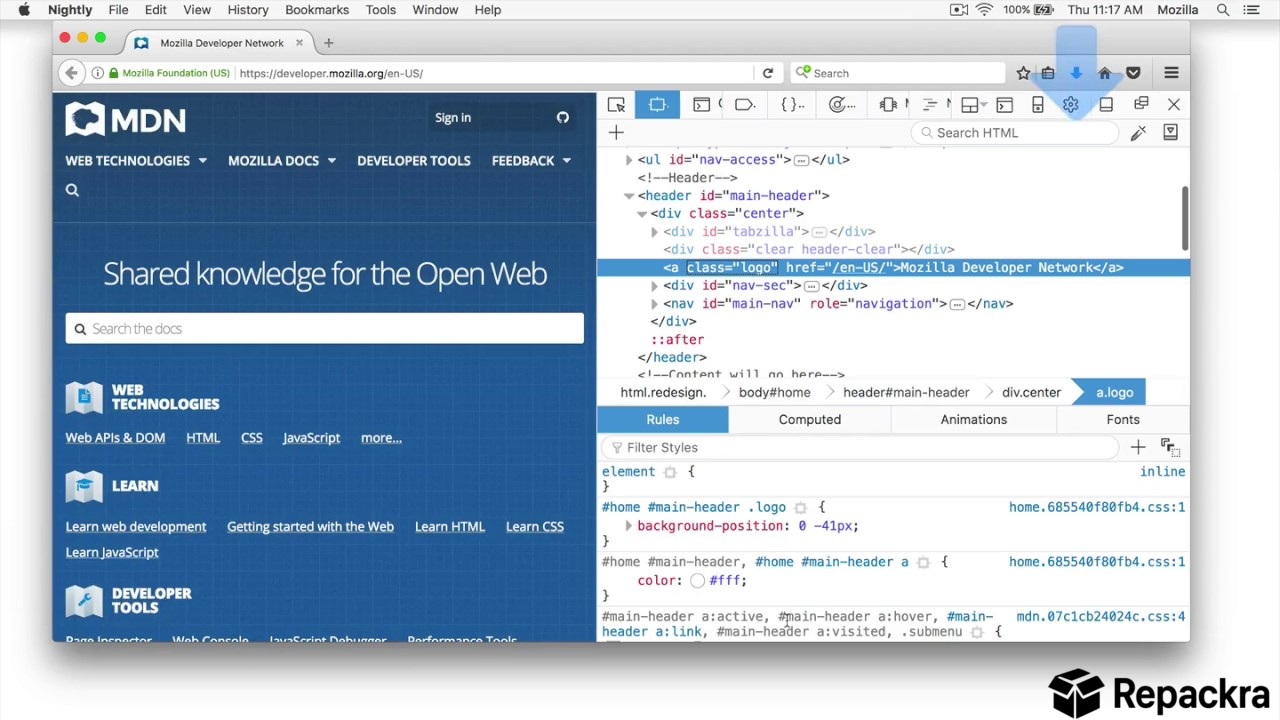Select header#main-header in the breadcrumbs
1280x720 pixels.
906,393
